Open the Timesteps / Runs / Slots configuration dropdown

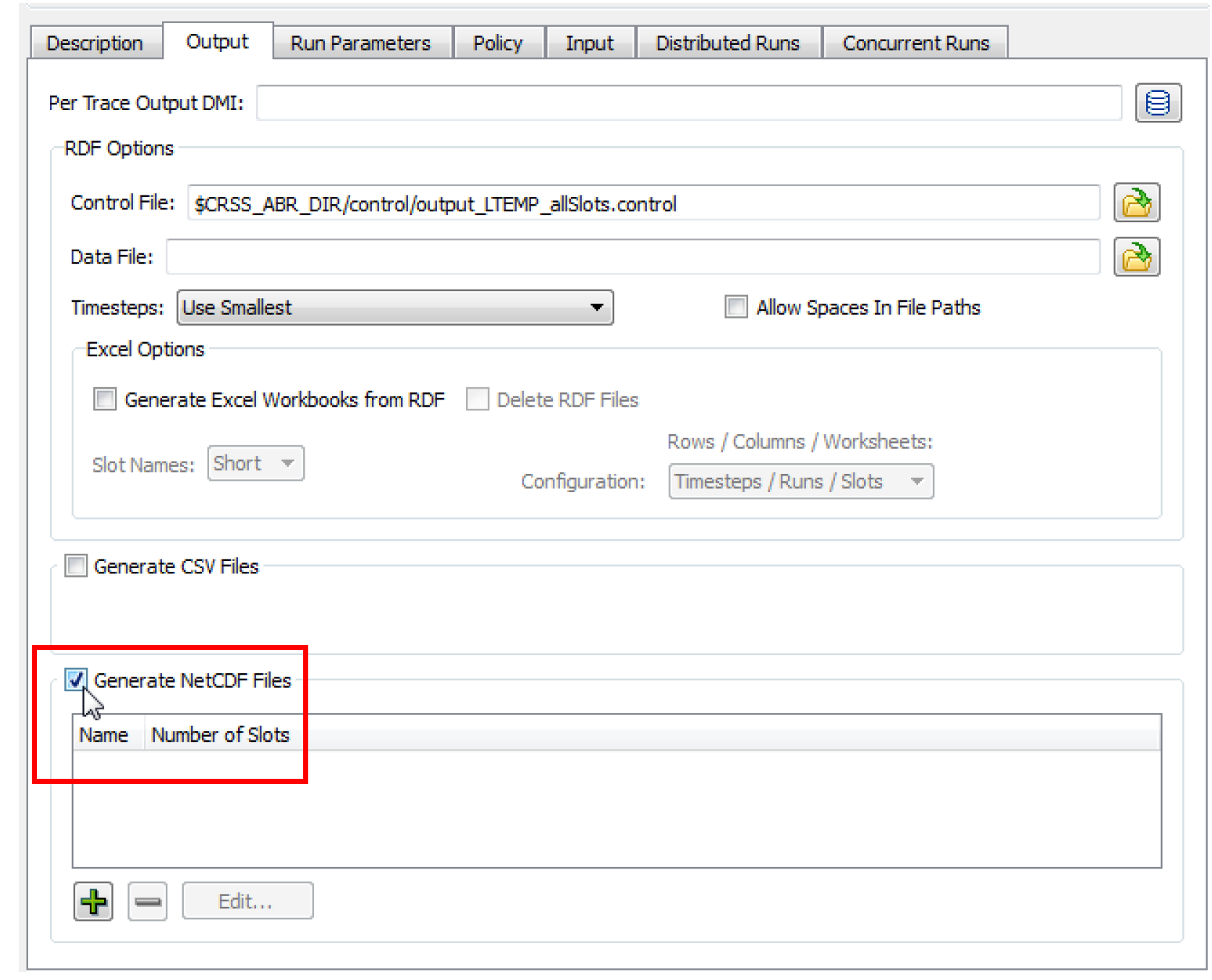800,482
